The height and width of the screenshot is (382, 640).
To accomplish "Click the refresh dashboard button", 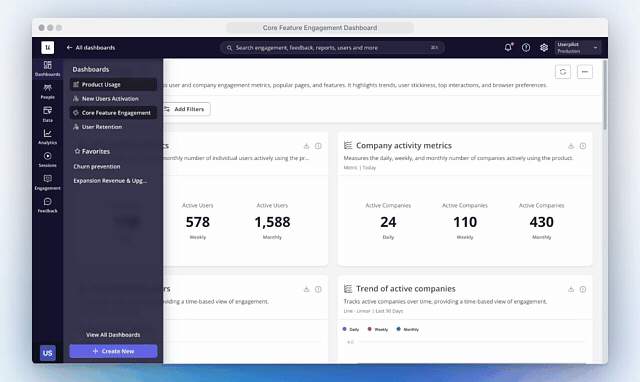I will (x=563, y=72).
